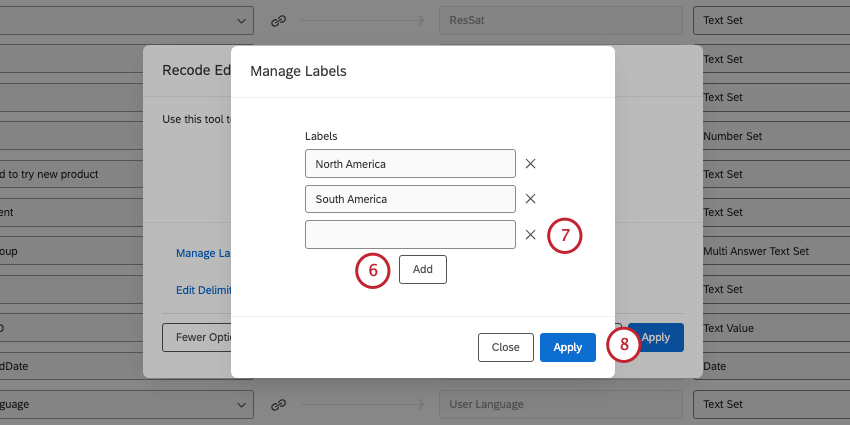Click the step 7 annotation marker
This screenshot has width=850, height=425.
(x=565, y=236)
